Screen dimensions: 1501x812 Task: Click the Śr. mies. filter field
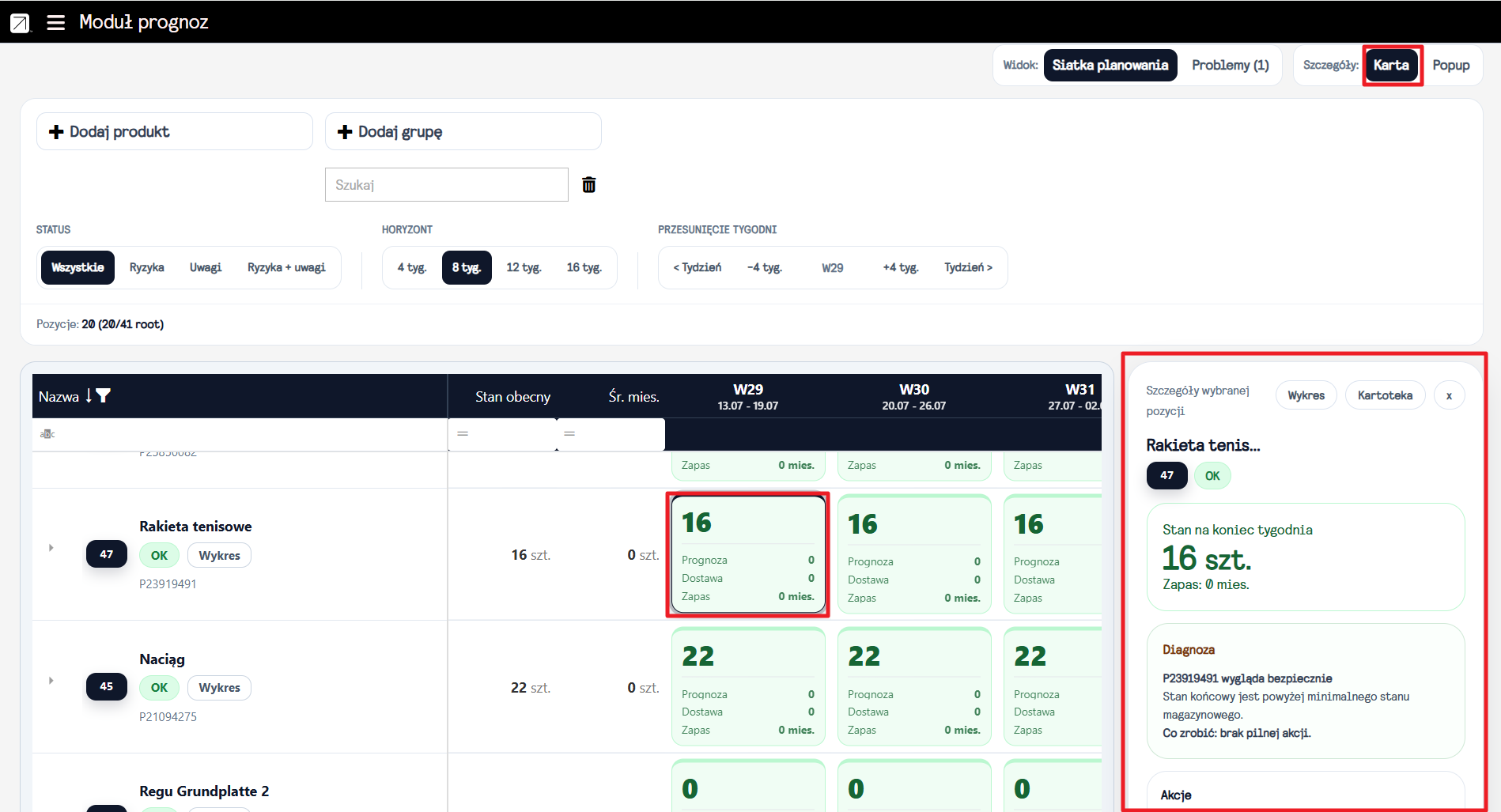(611, 434)
